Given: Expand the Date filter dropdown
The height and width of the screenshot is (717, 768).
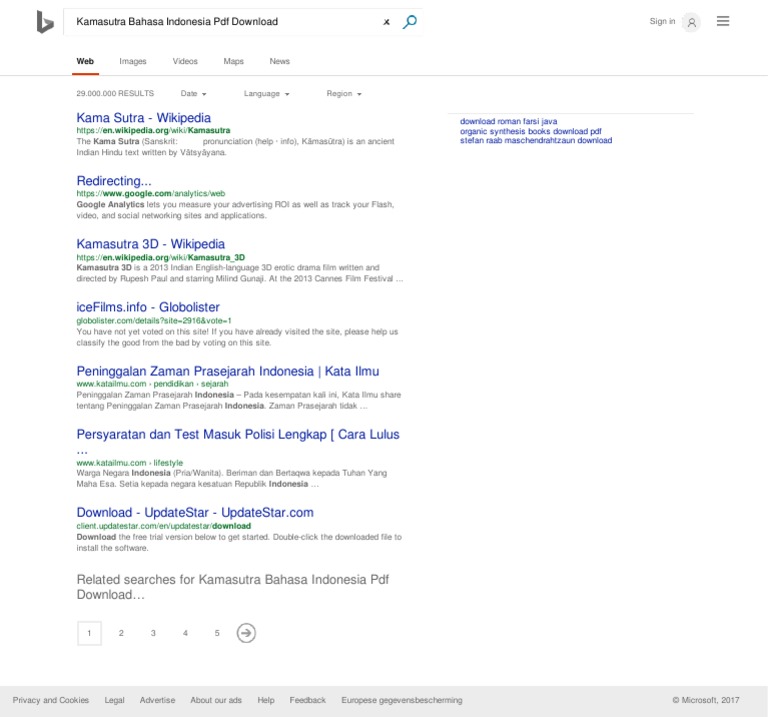Looking at the screenshot, I should pos(193,94).
